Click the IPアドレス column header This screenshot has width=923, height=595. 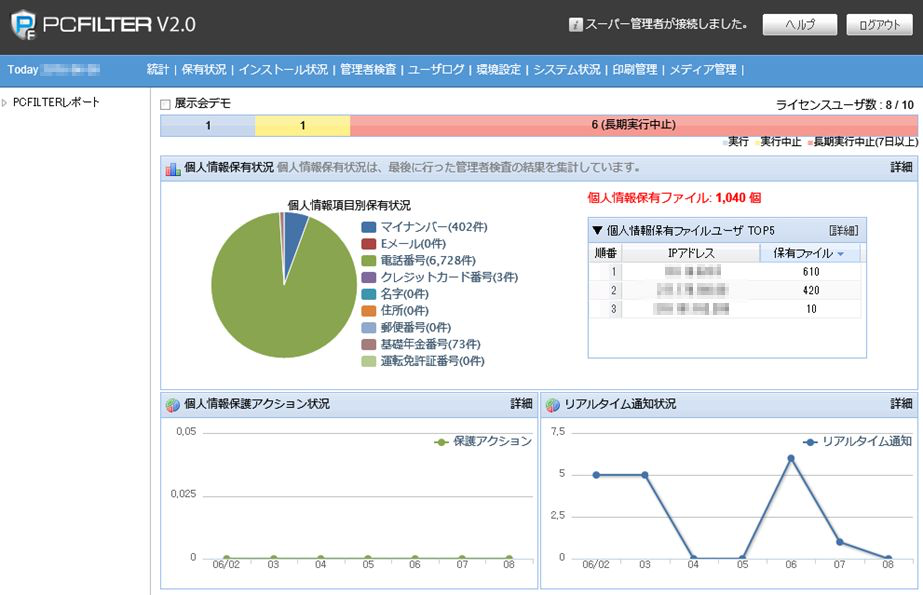(x=691, y=253)
